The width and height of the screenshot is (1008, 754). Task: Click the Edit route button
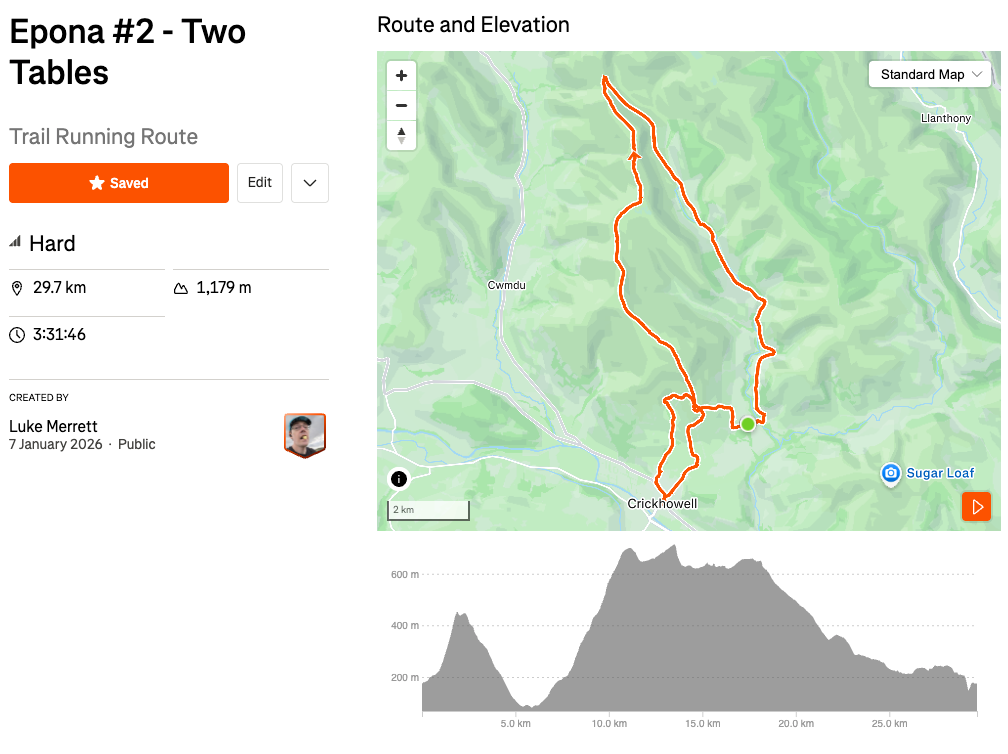260,183
